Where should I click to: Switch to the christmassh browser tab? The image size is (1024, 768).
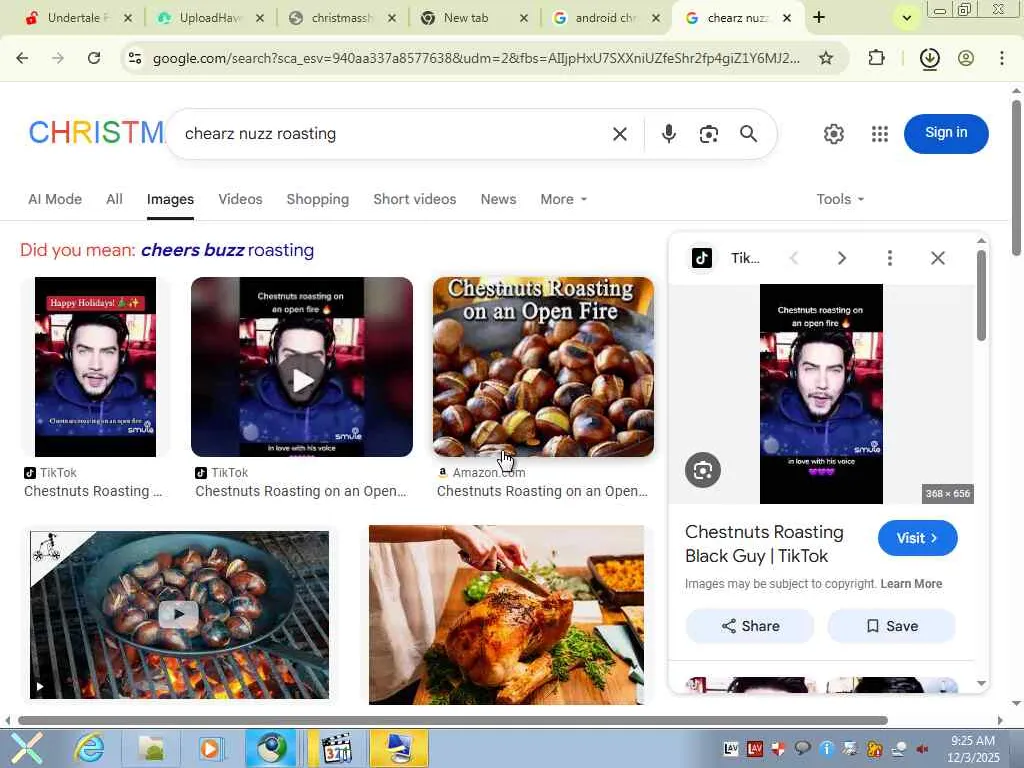(342, 18)
